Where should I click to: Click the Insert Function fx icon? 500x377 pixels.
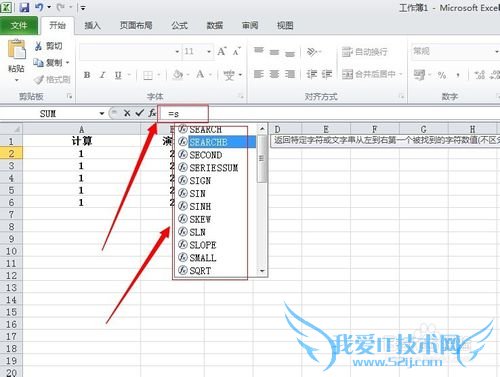(x=152, y=113)
